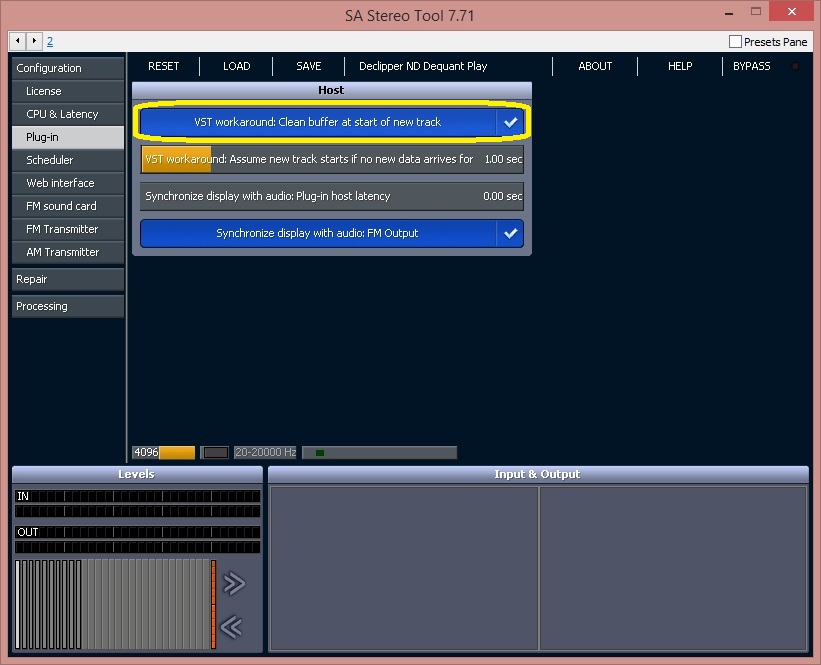Image resolution: width=821 pixels, height=665 pixels.
Task: Open the Scheduler page
Action: click(x=68, y=160)
